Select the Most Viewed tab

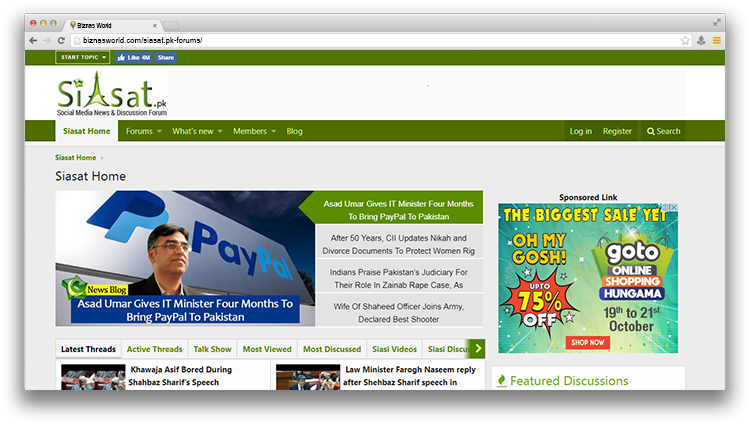point(267,349)
